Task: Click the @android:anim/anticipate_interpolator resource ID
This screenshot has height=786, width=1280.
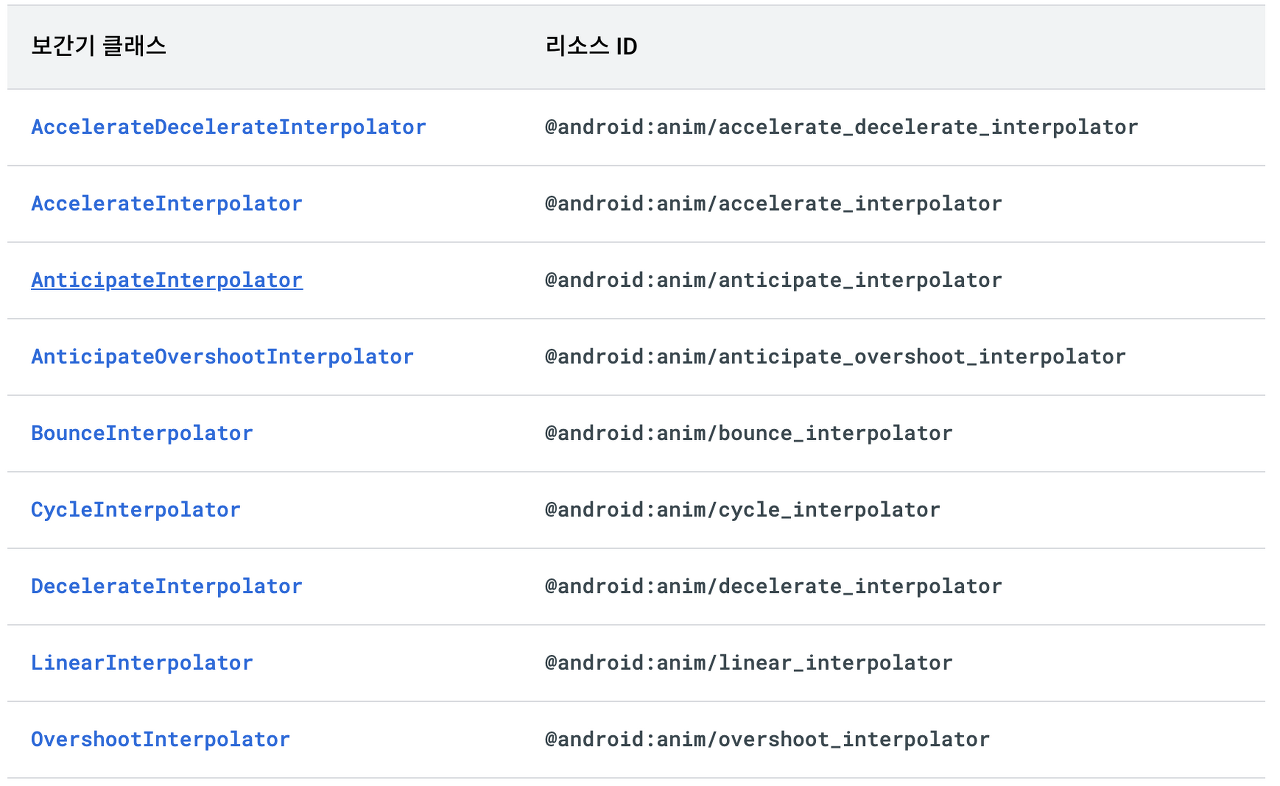Action: click(773, 280)
